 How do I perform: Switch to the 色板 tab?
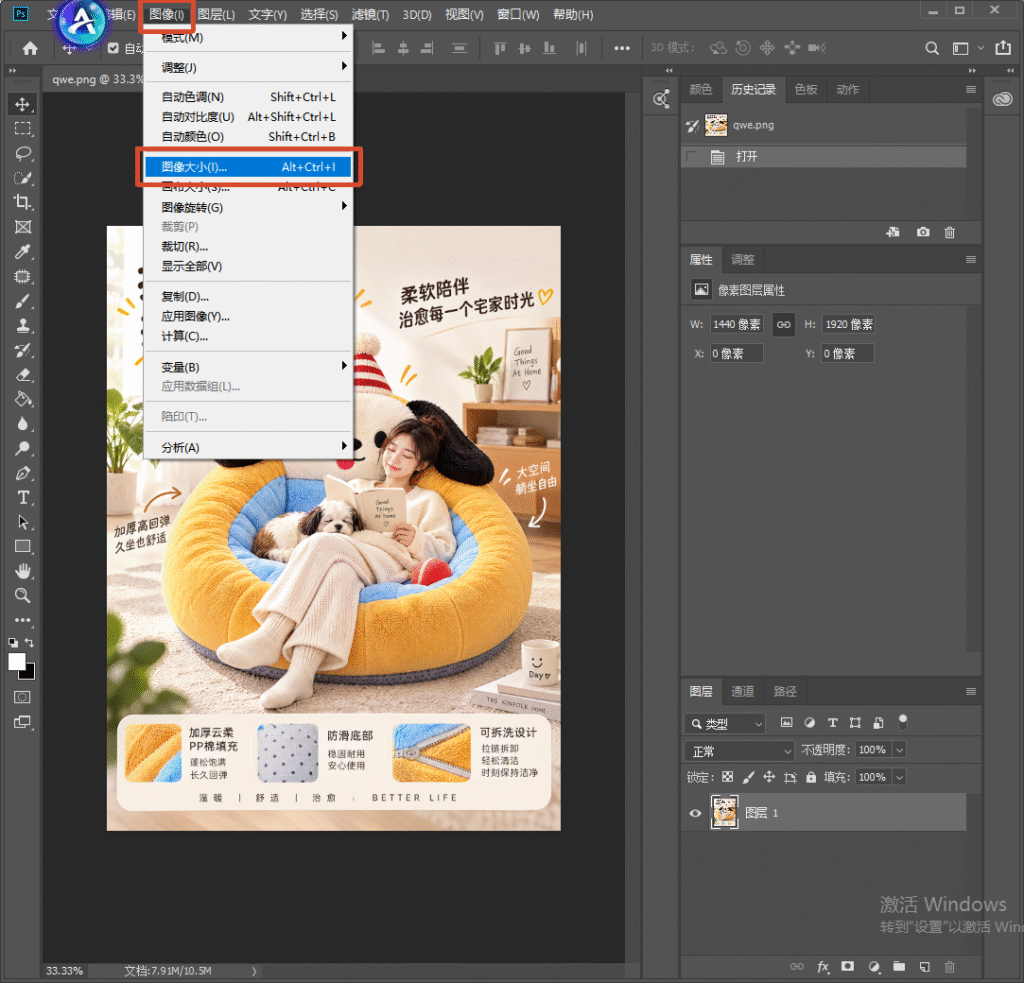point(806,89)
